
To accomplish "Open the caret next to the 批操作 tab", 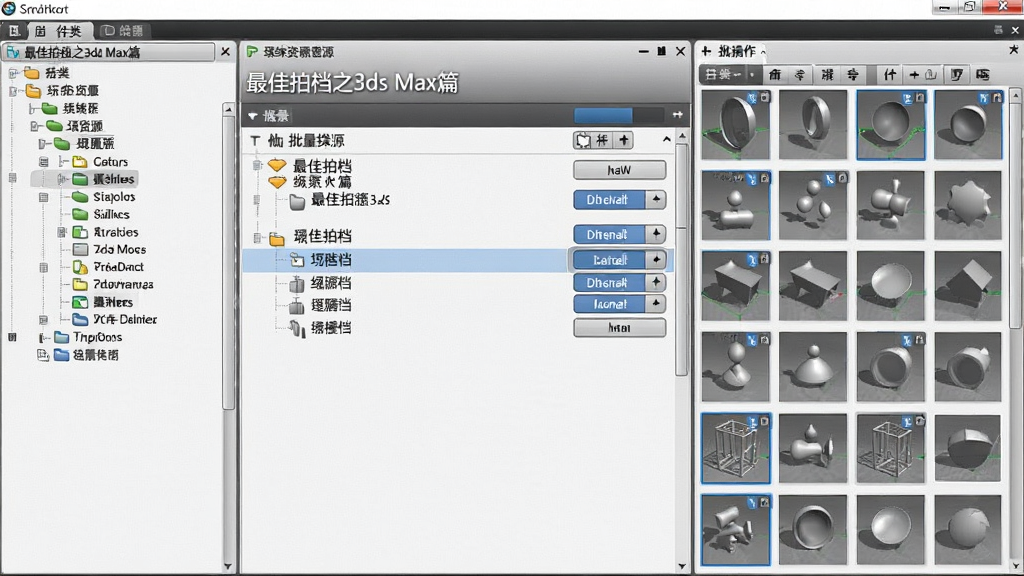I will coord(763,53).
